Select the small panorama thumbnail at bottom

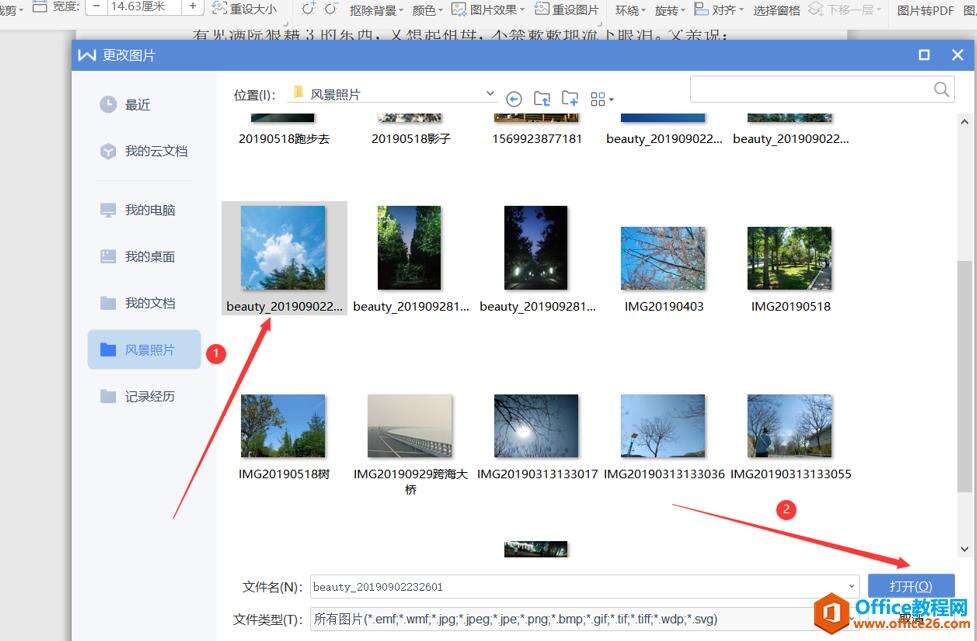pos(536,549)
